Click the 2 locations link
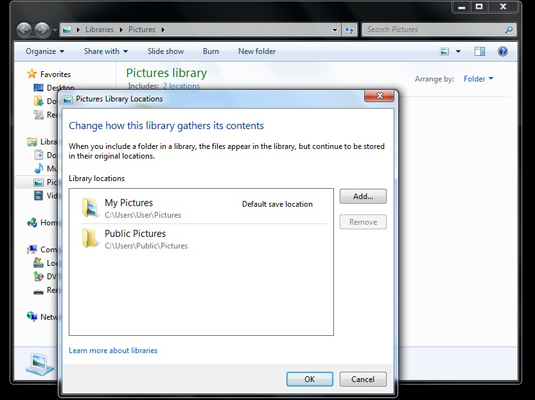Viewport: 535px width, 400px height. [181, 86]
